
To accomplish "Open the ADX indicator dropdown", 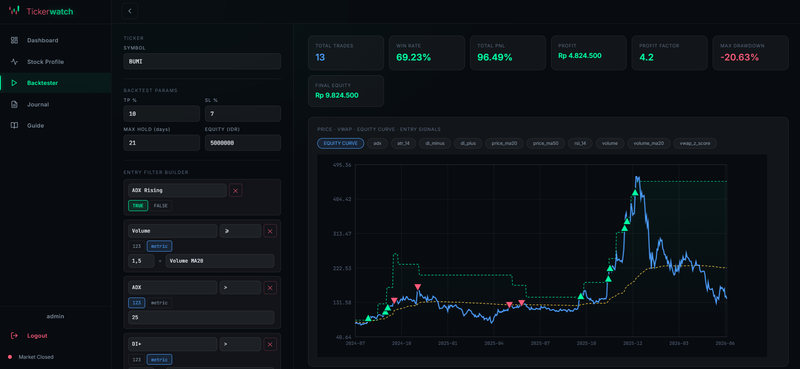I will click(172, 287).
